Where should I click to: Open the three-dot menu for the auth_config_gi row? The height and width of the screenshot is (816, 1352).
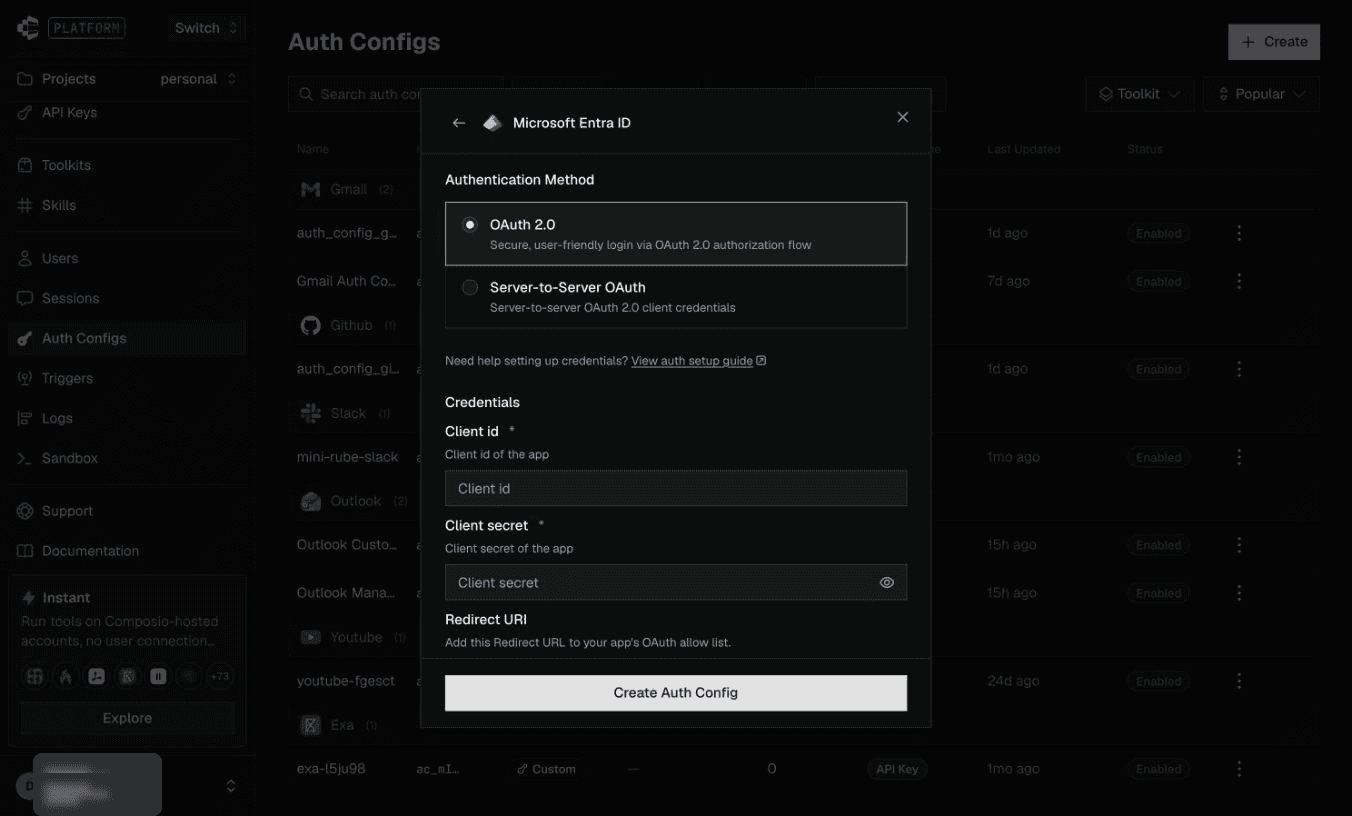(1239, 369)
